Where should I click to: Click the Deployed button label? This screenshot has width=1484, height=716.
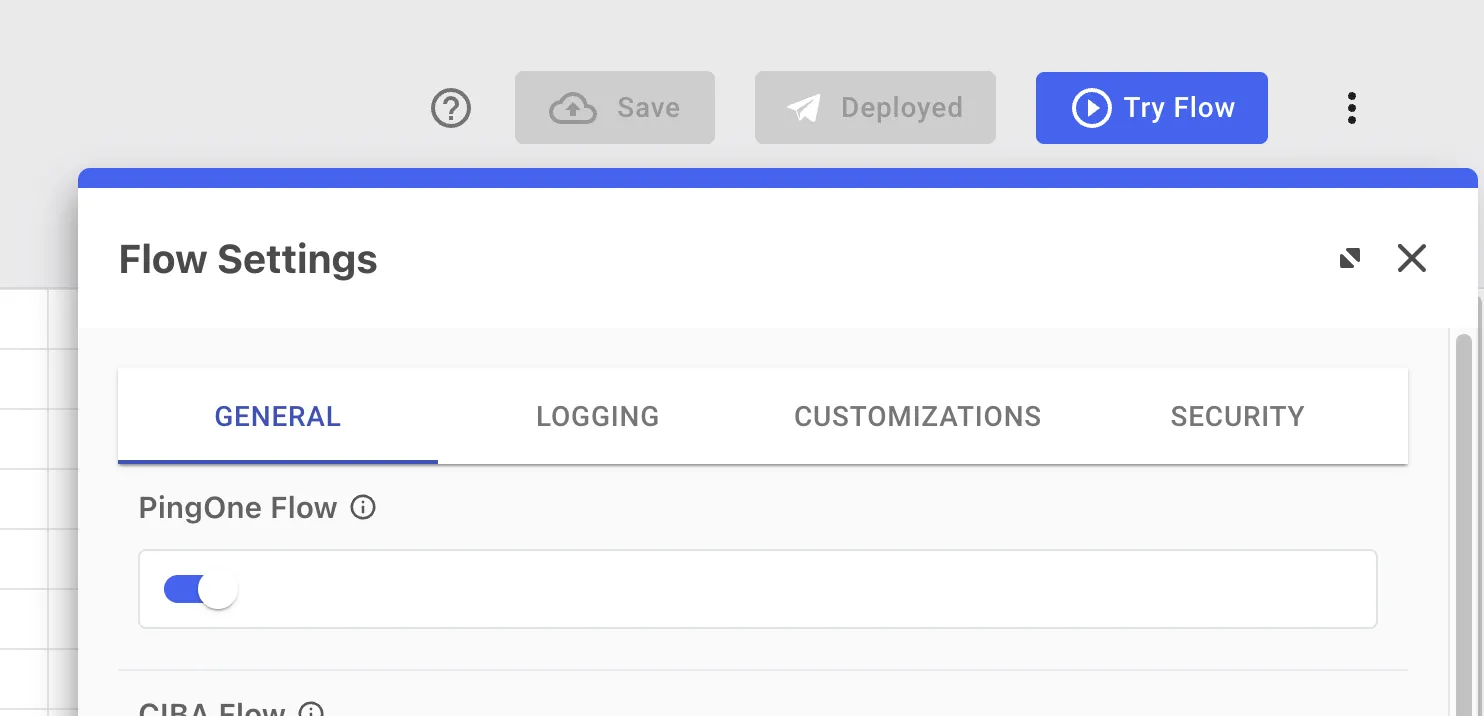[x=902, y=108]
